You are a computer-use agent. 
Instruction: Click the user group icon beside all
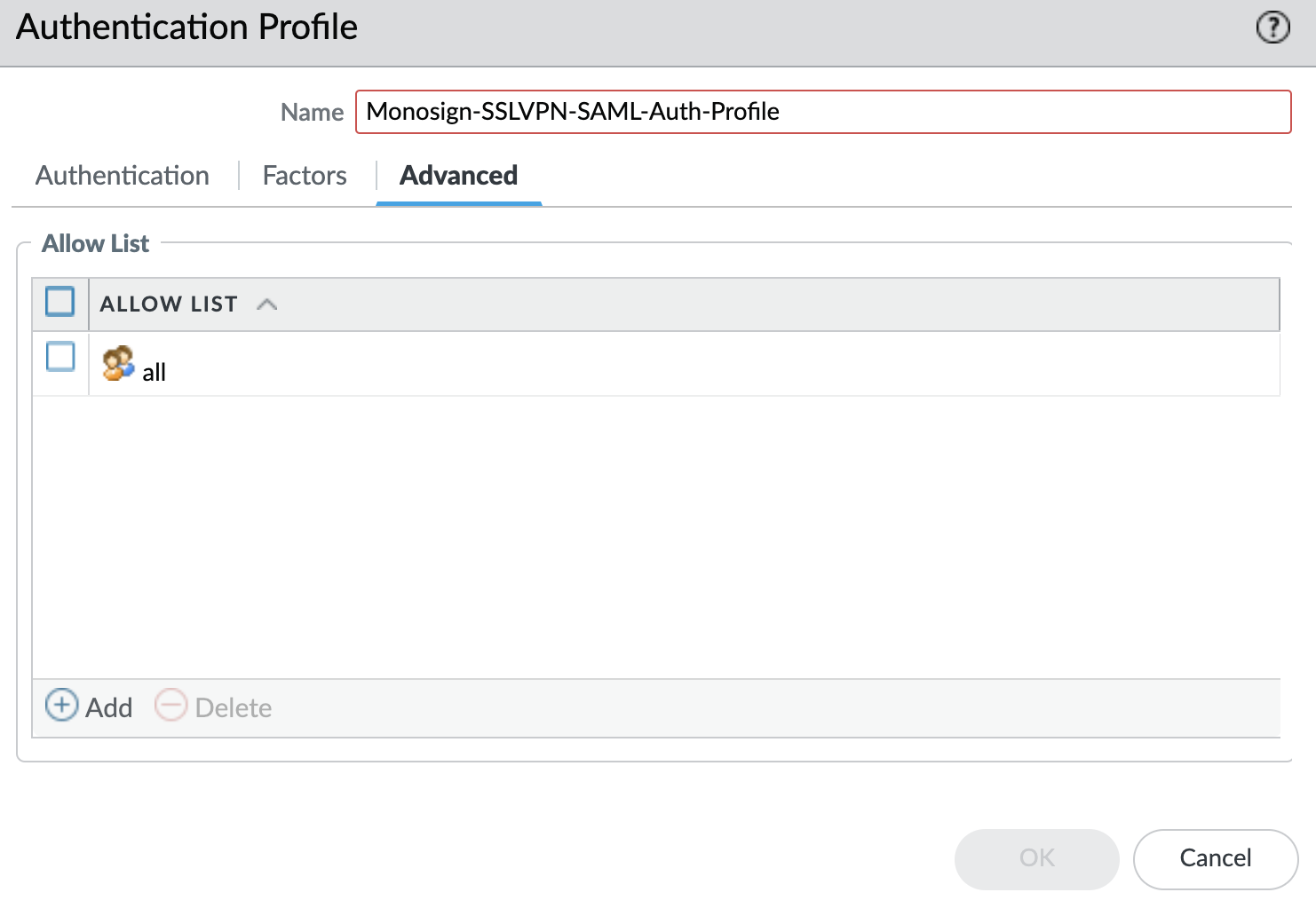(118, 364)
